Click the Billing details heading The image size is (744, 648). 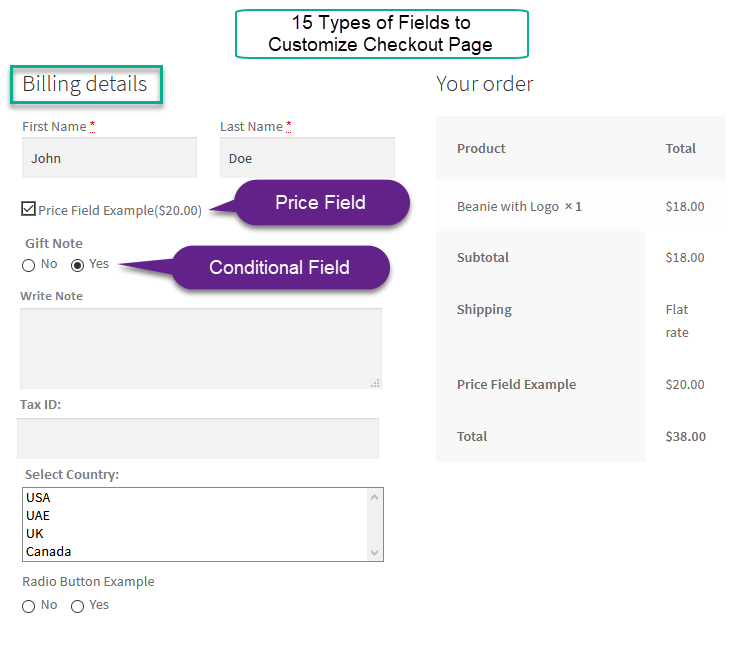tap(85, 84)
